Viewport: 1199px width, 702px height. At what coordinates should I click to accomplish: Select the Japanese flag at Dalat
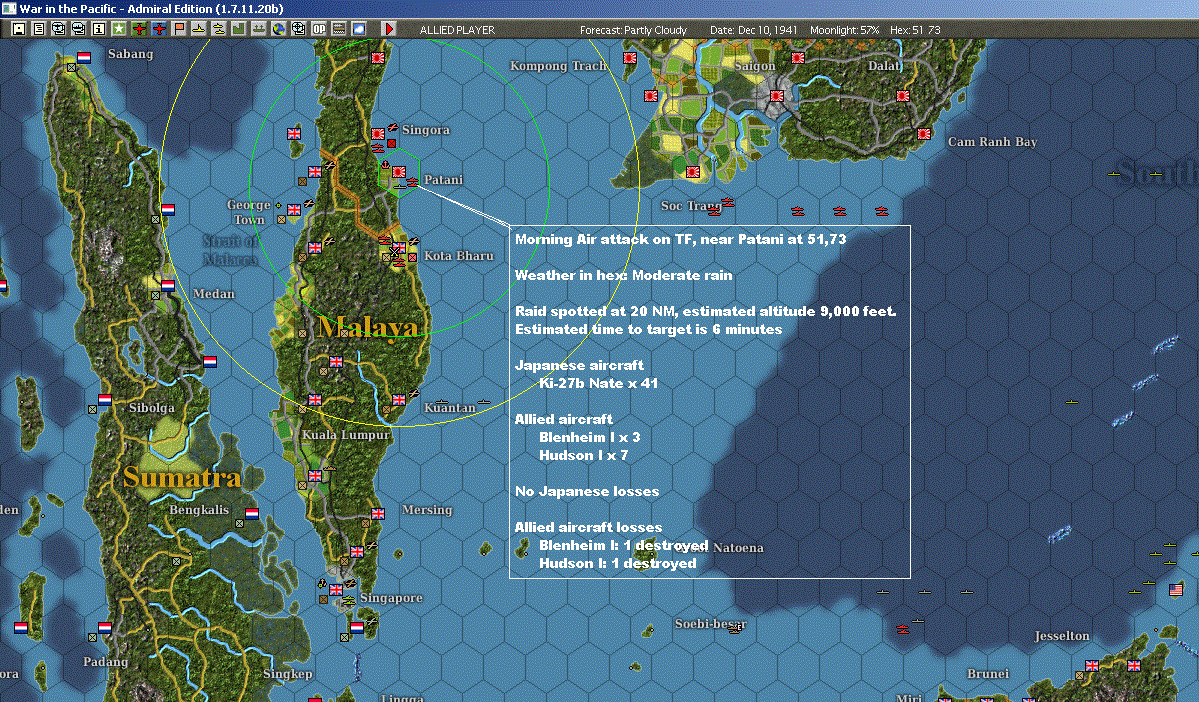point(902,96)
